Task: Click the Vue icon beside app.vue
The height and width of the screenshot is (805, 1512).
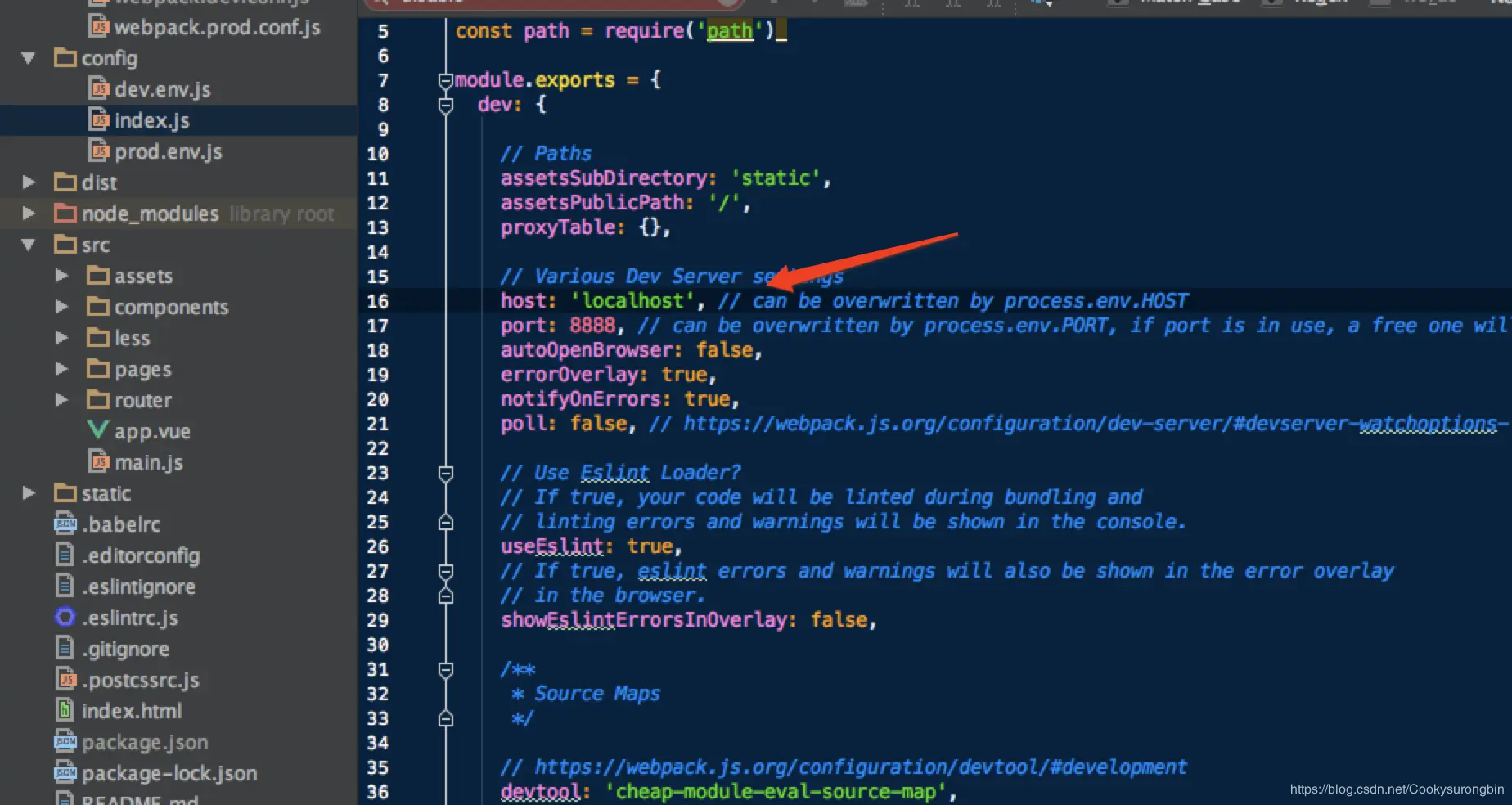Action: coord(98,430)
